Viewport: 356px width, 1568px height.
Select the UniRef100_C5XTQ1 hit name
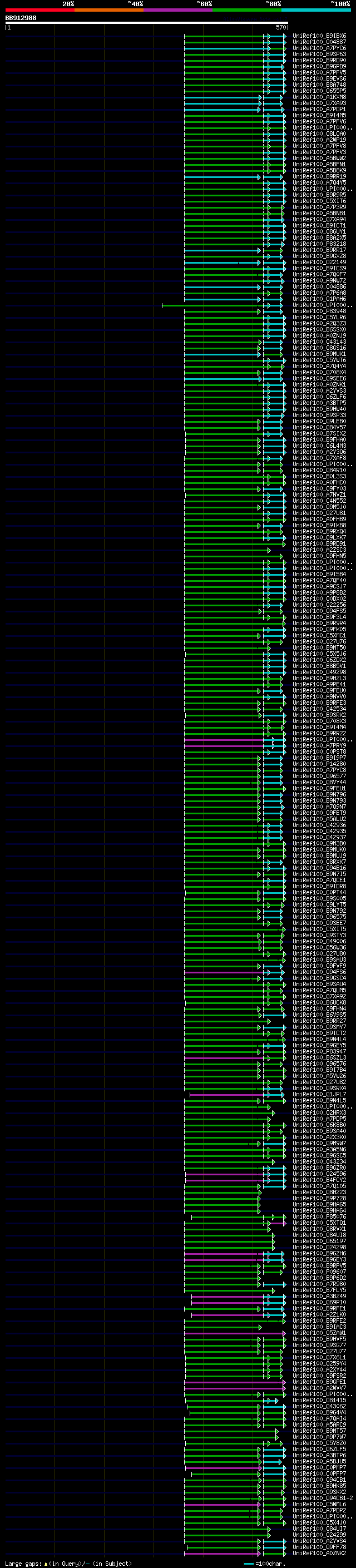click(319, 1223)
